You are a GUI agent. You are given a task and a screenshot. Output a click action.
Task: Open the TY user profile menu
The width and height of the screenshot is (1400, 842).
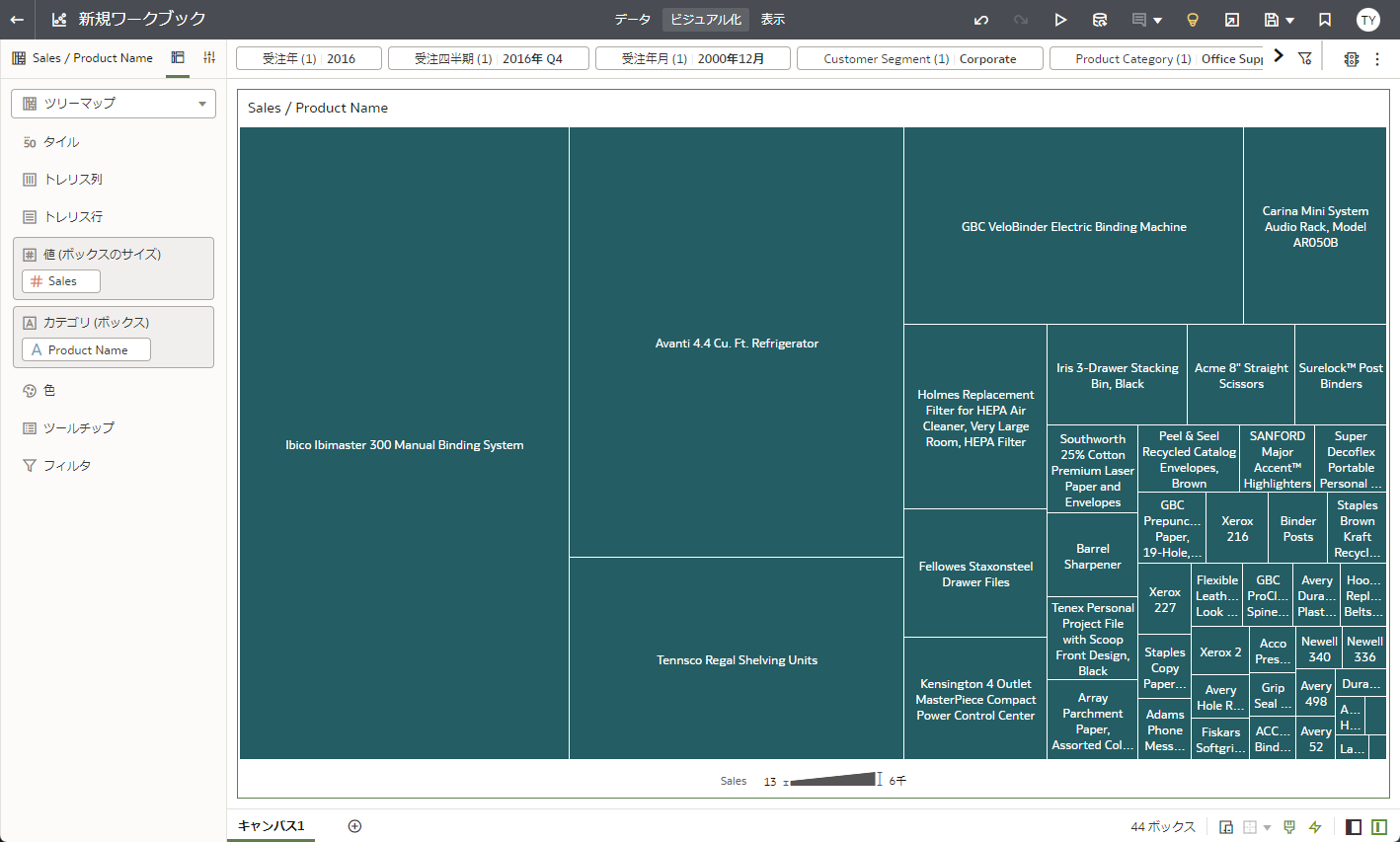point(1368,20)
